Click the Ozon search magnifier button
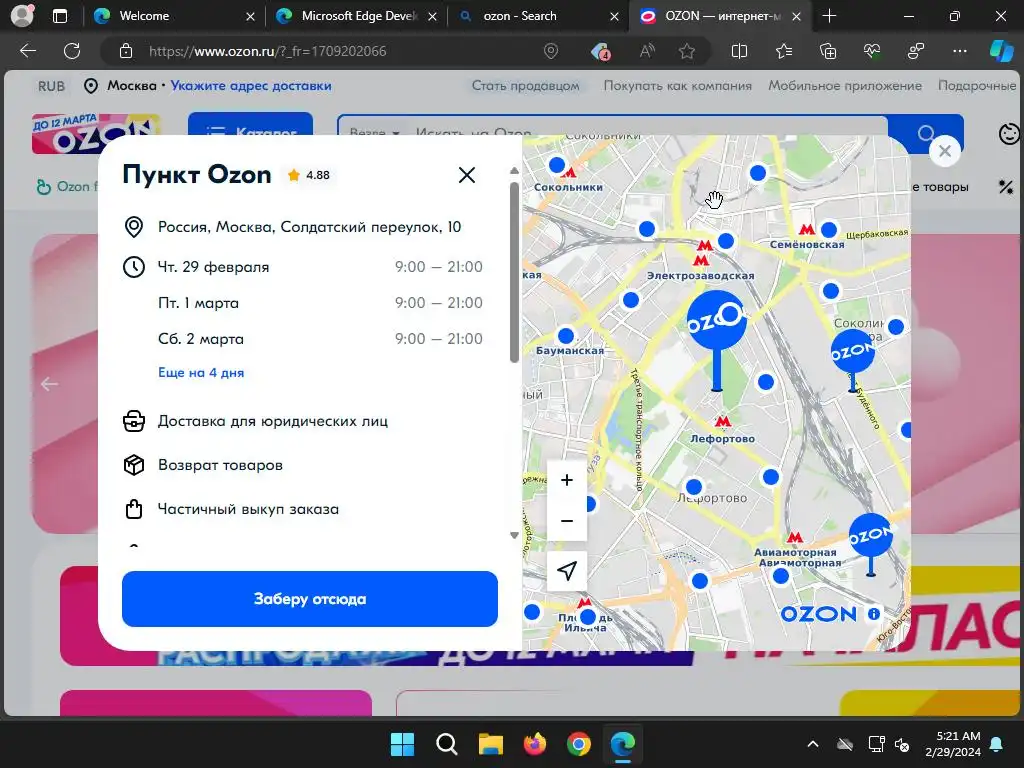The image size is (1024, 768). point(925,133)
